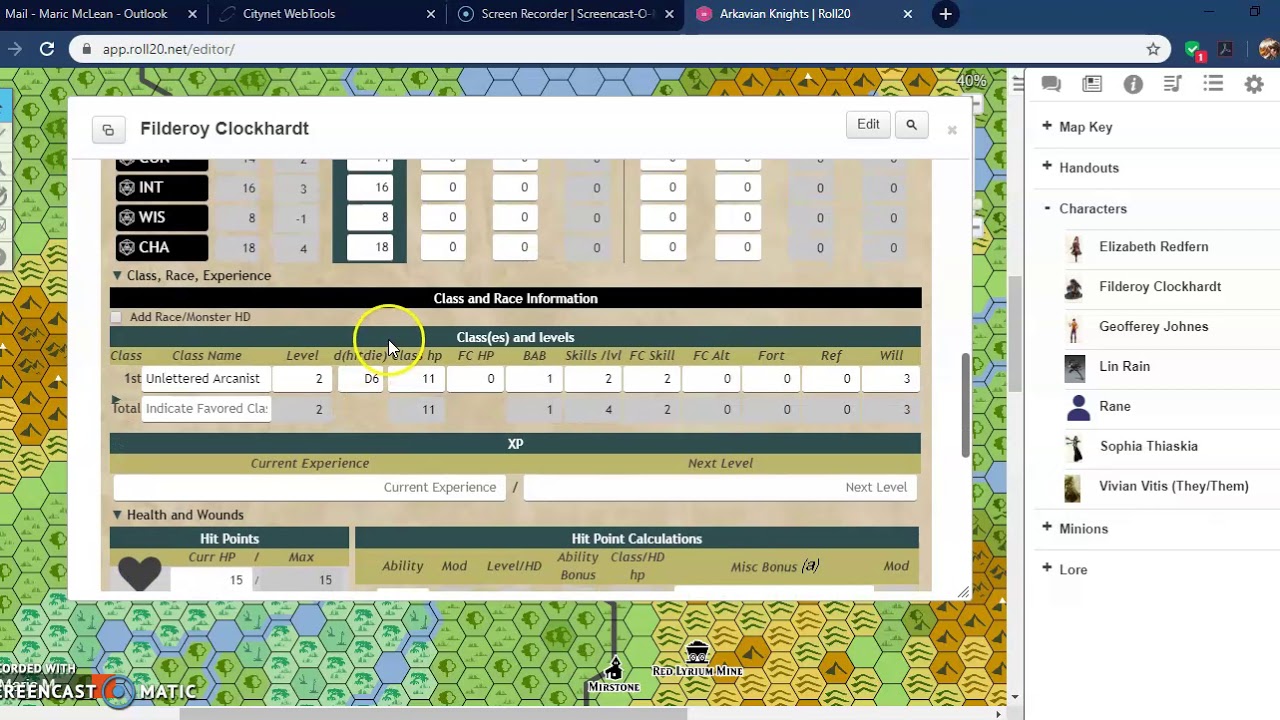Open Filderoy Clockhardt in journal list
The width and height of the screenshot is (1280, 720).
pos(1160,287)
